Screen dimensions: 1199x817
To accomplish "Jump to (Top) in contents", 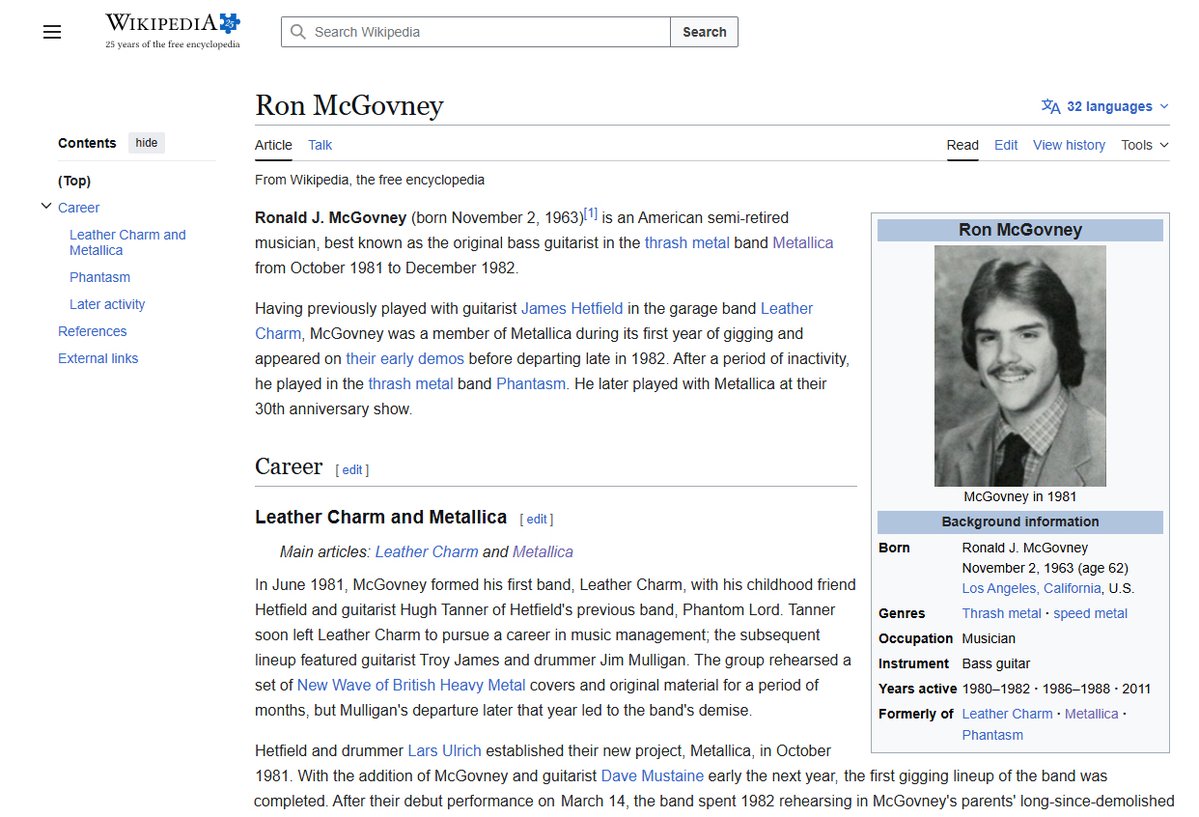I will (x=74, y=181).
